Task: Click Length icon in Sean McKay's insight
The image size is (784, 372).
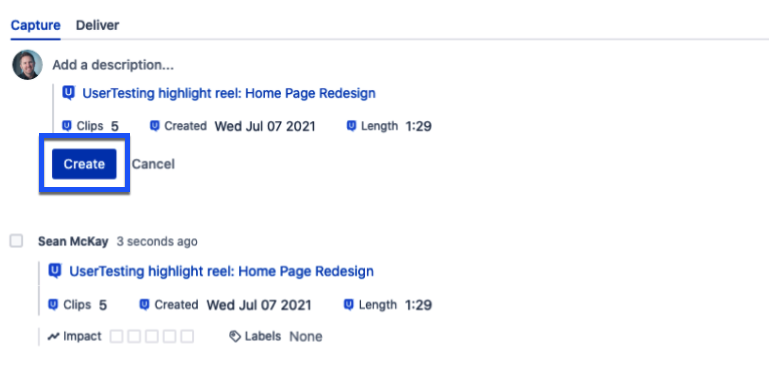Action: (349, 304)
